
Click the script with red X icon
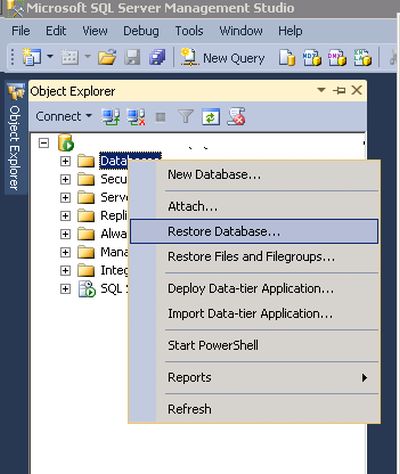236,117
